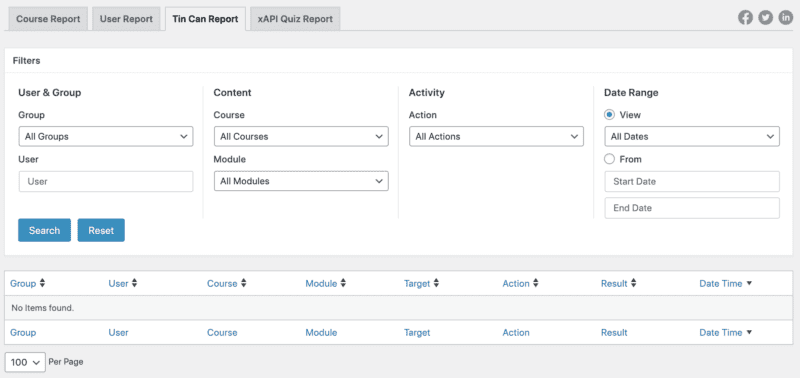Screen dimensions: 800x378
Task: Open the LinkedIn share icon
Action: pos(786,18)
